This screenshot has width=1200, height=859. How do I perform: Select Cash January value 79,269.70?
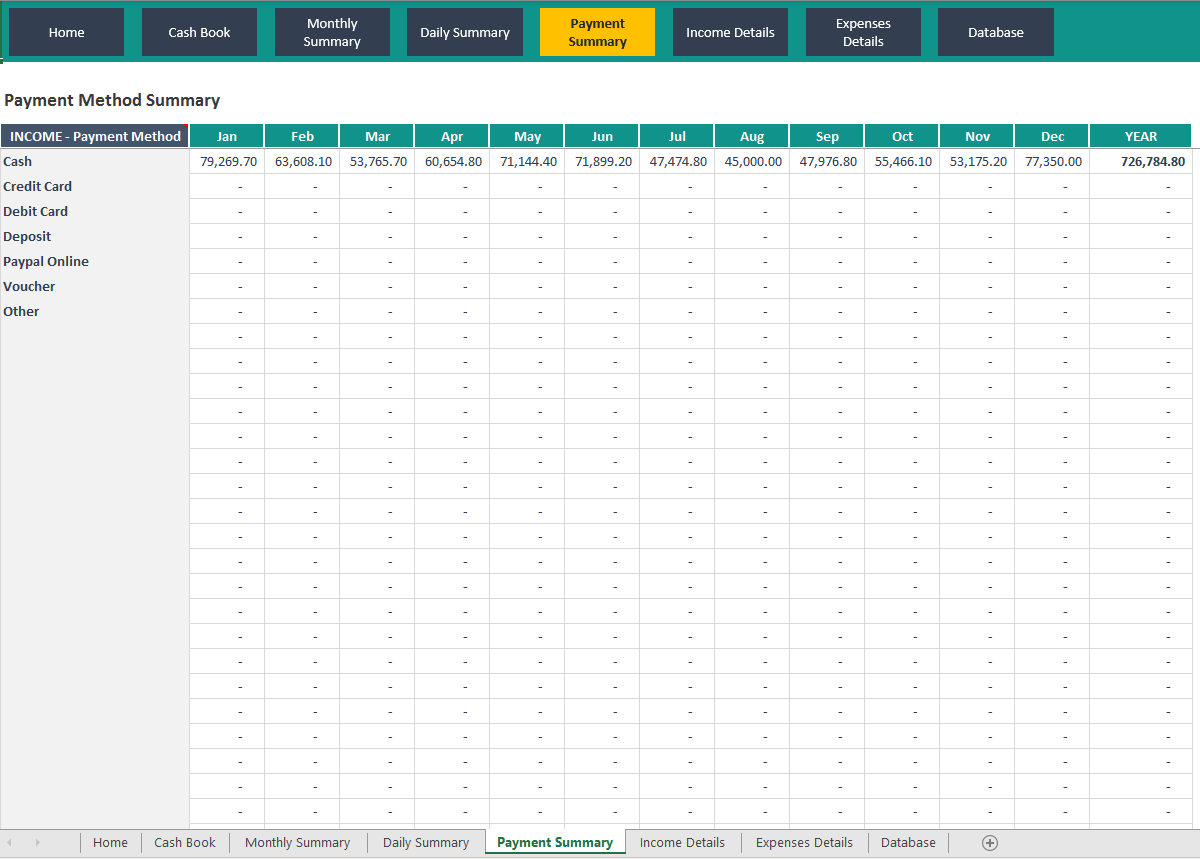click(227, 161)
